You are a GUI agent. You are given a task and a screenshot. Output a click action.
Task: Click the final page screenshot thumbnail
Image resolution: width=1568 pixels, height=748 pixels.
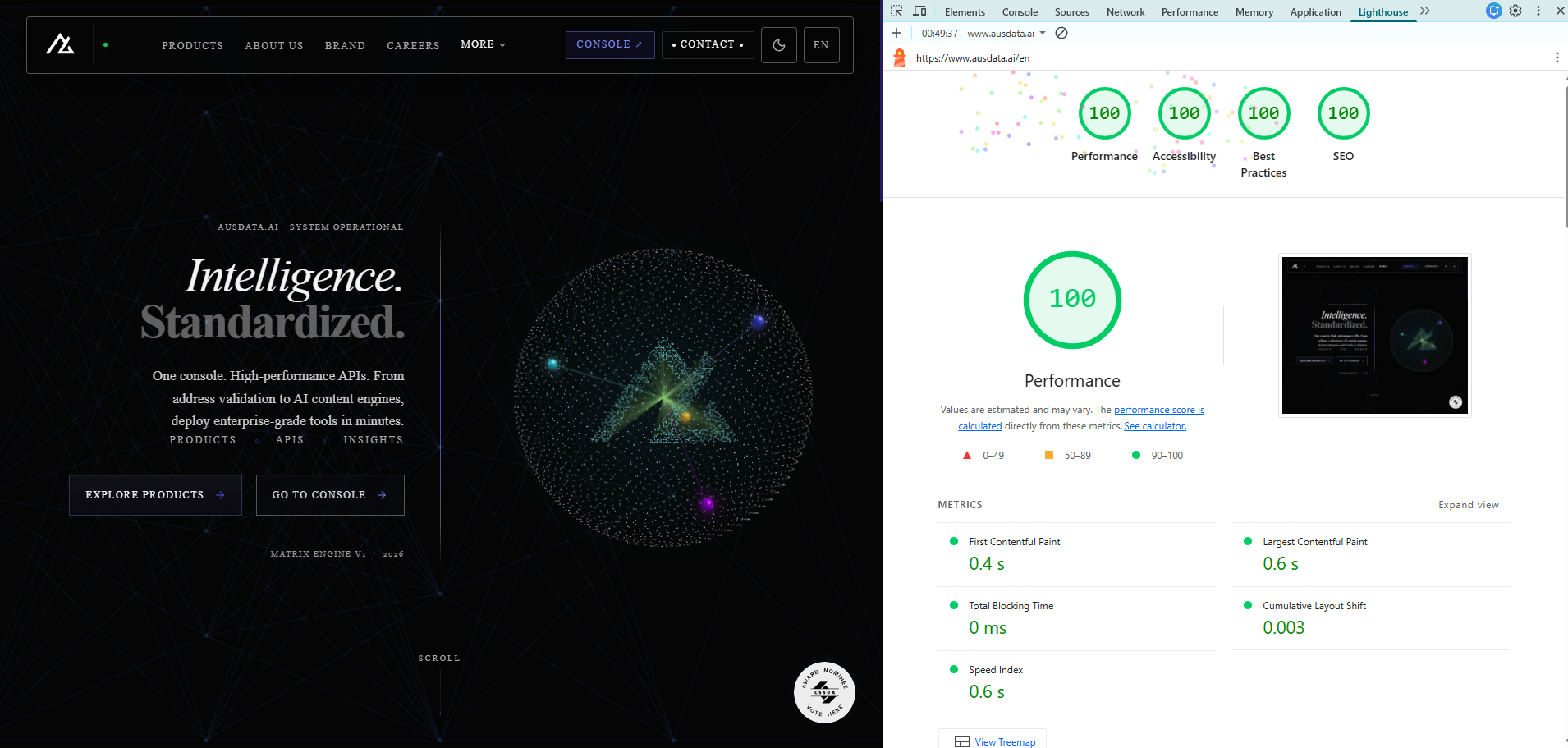1375,335
